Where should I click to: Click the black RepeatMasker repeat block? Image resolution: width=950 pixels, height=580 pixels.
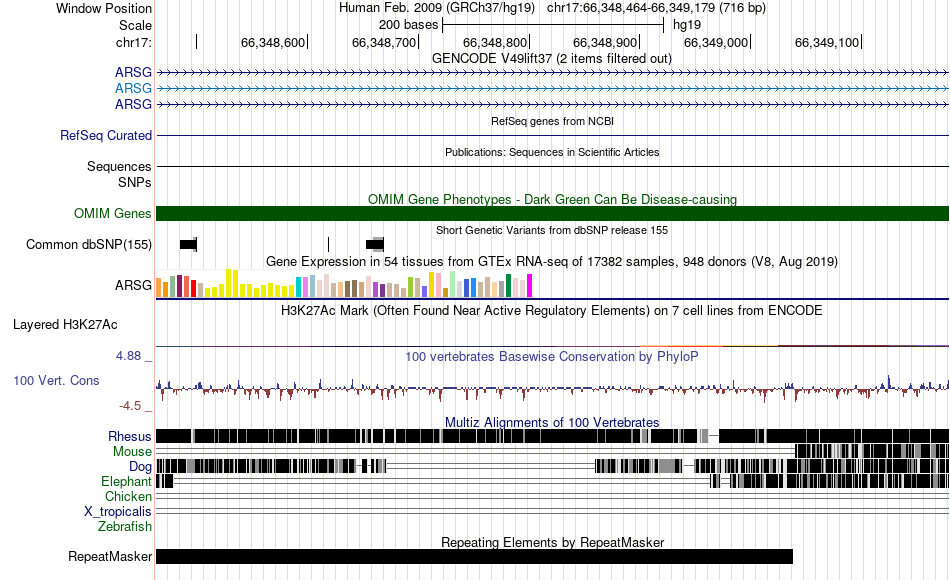tap(474, 556)
